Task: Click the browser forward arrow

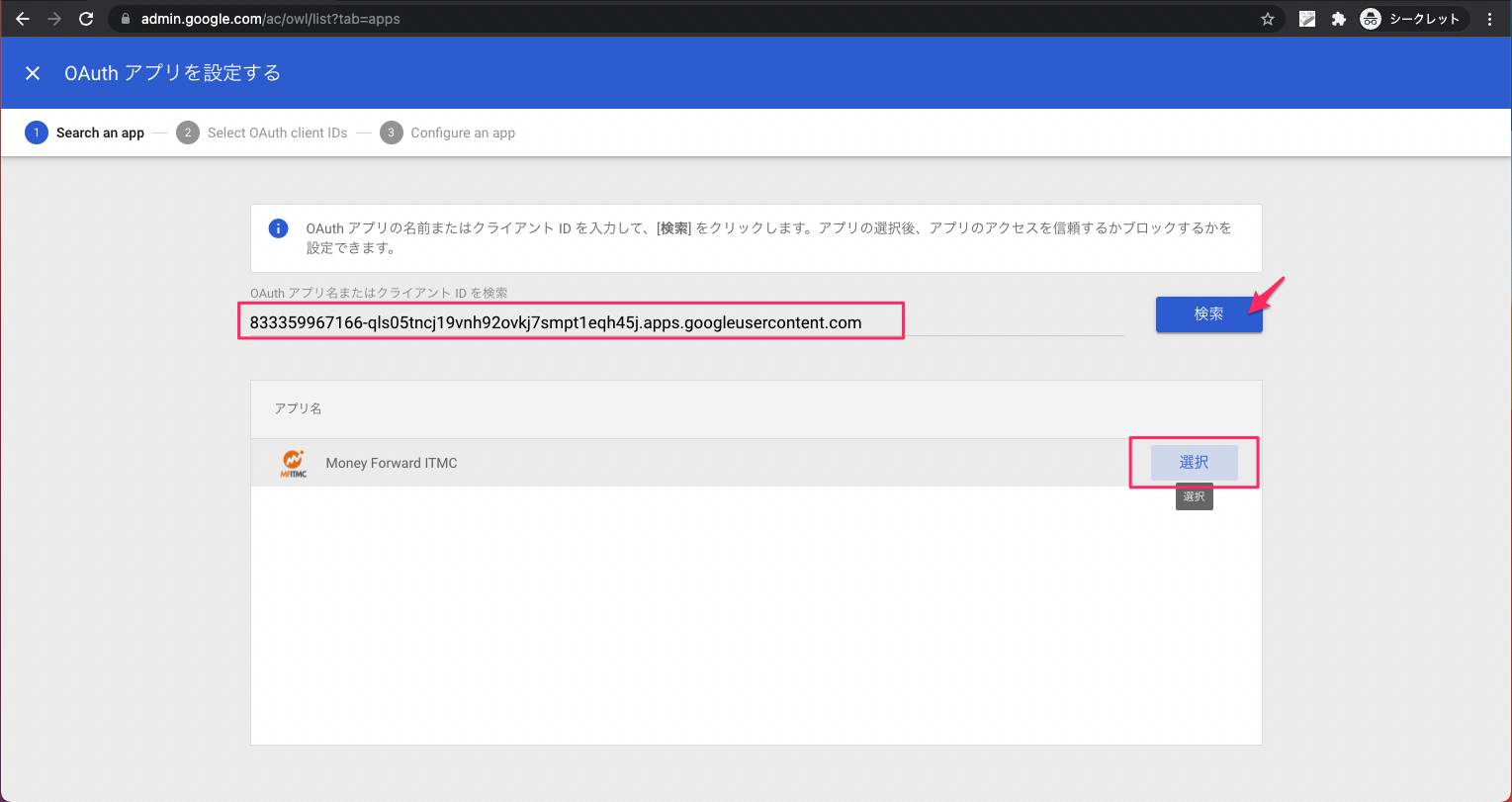Action: coord(54,19)
